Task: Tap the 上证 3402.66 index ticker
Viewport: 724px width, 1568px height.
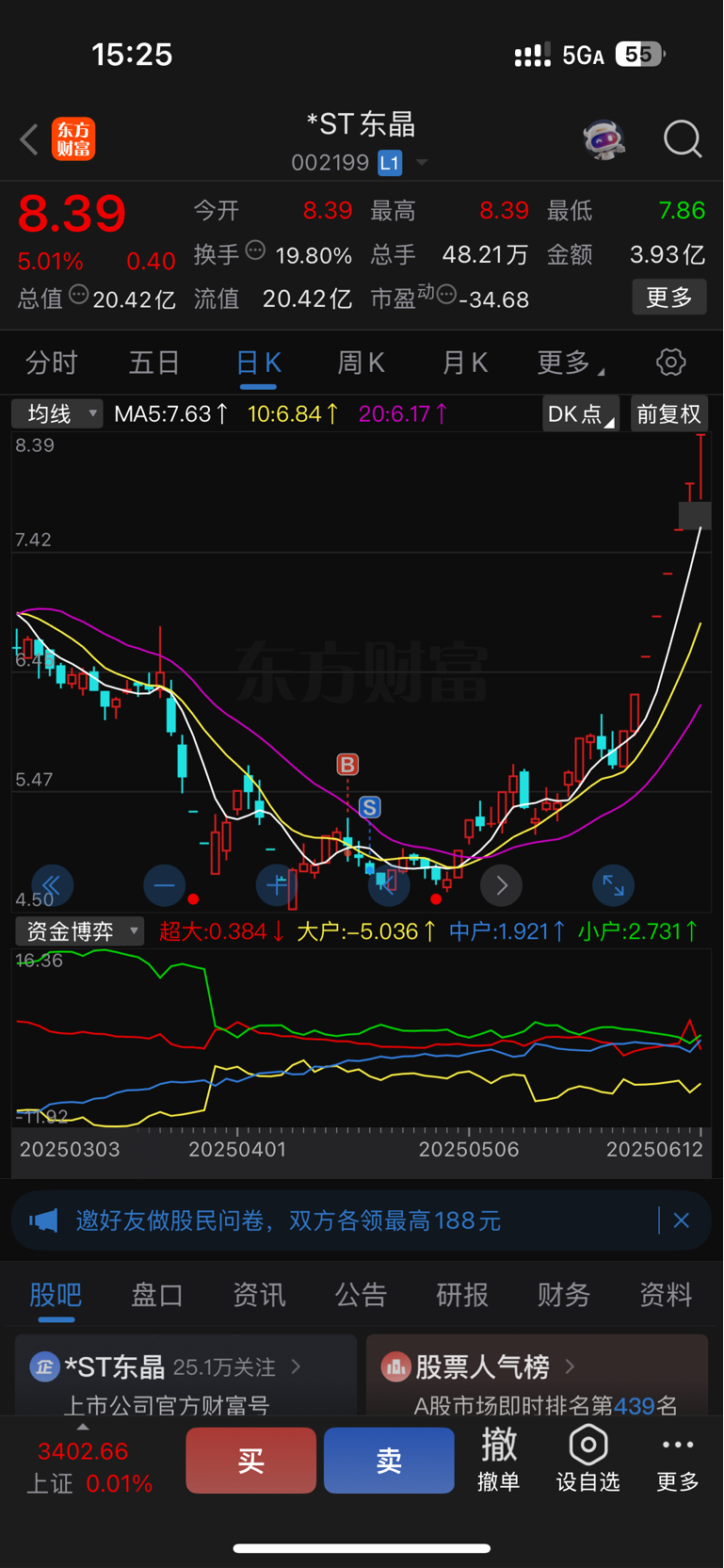Action: click(89, 1467)
